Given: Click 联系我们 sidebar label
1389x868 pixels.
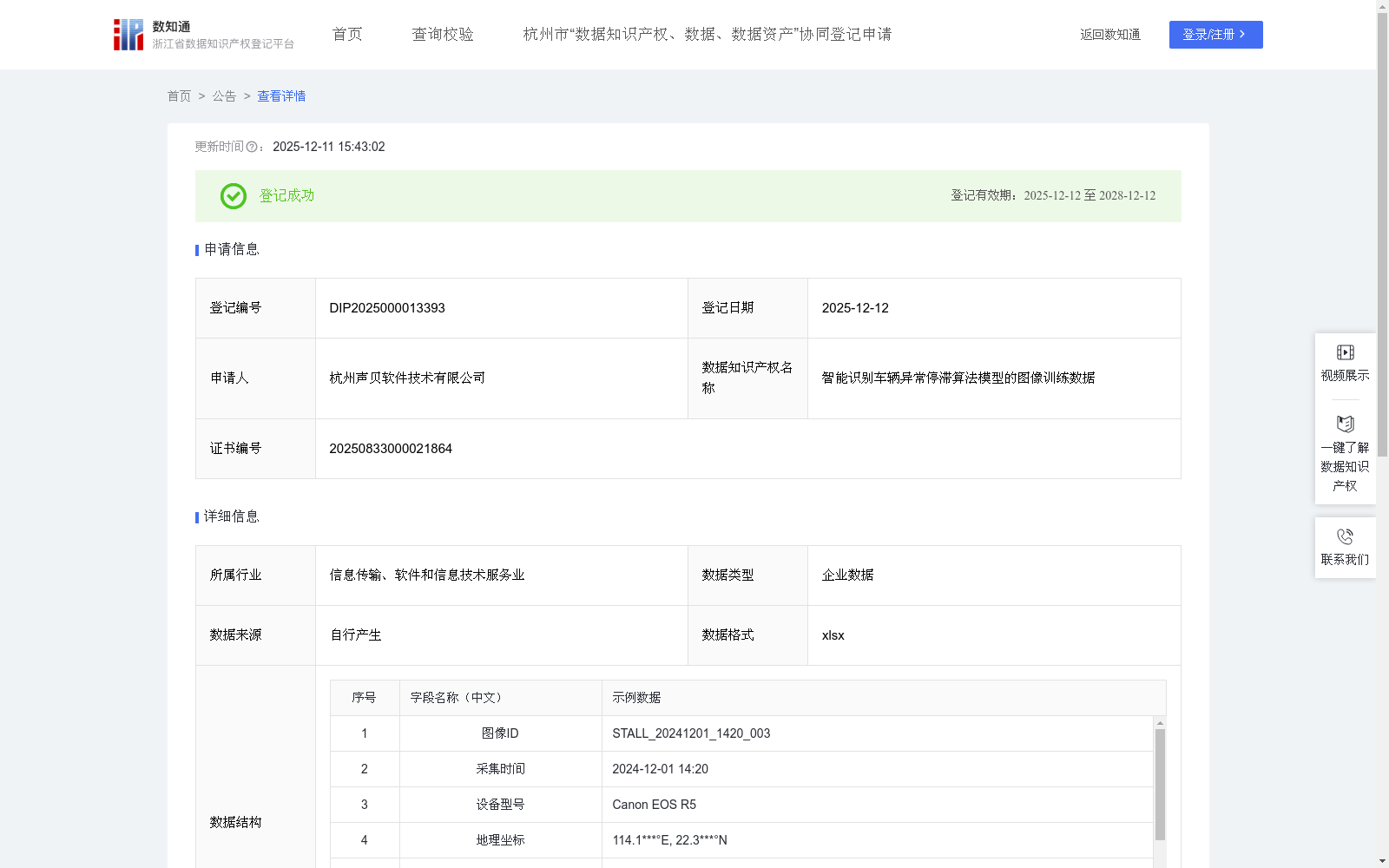Looking at the screenshot, I should pos(1345,559).
